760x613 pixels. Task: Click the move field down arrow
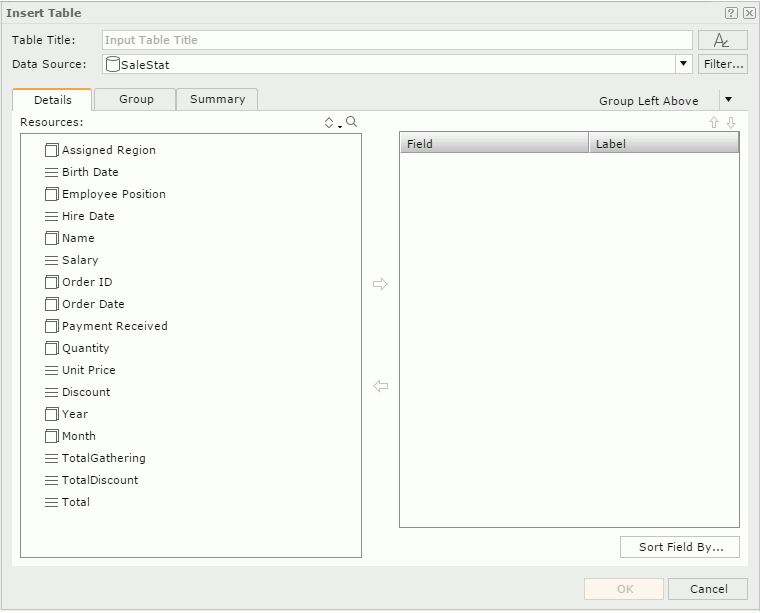pyautogui.click(x=731, y=122)
